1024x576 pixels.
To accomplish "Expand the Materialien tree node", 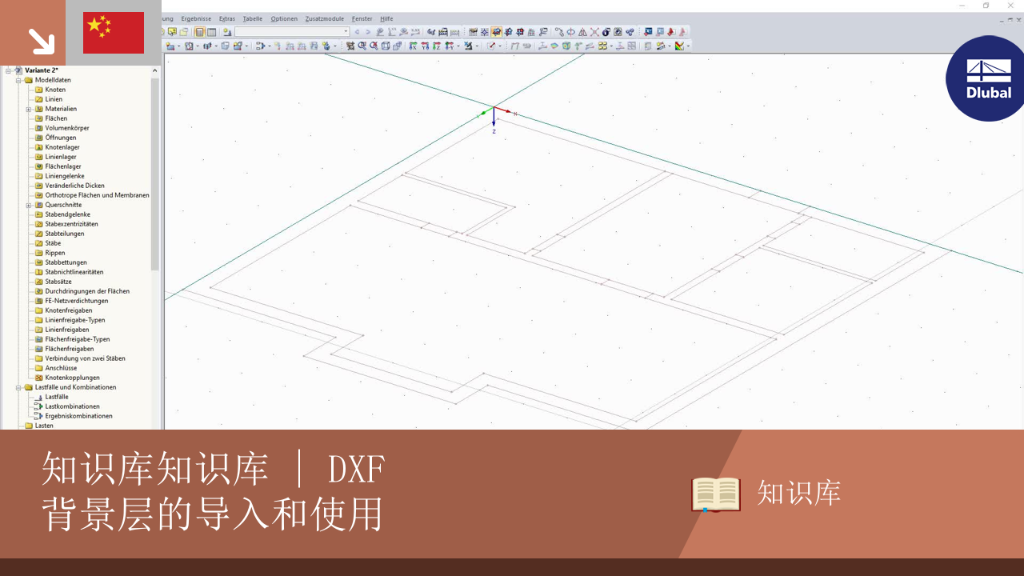I will pos(29,109).
